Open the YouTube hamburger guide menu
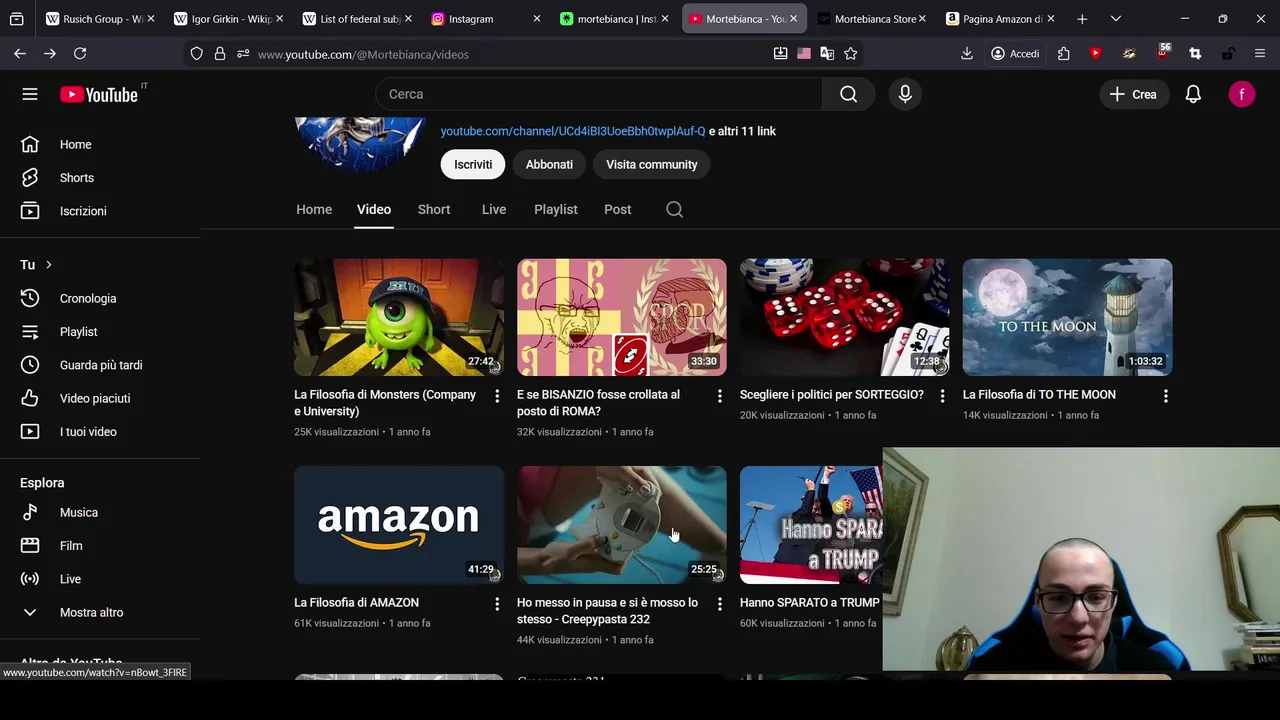The image size is (1280, 720). pyautogui.click(x=30, y=94)
